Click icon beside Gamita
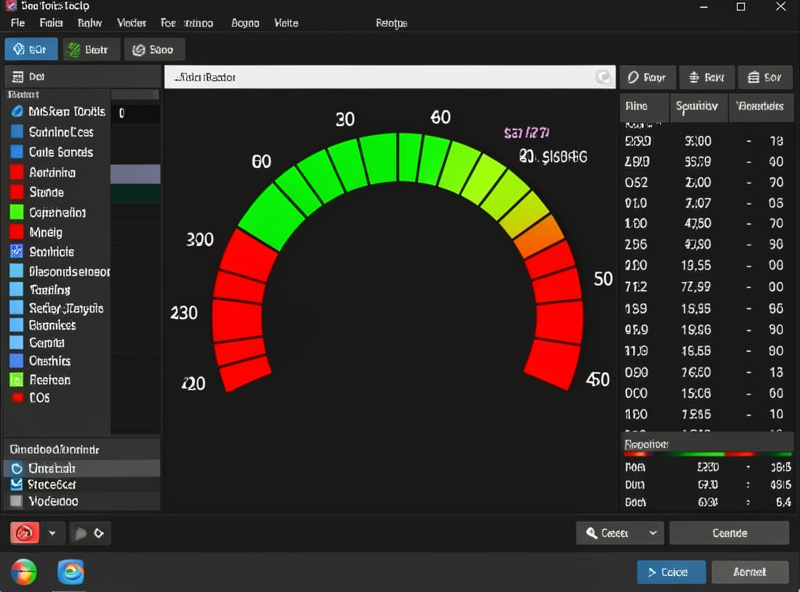Screen dimensions: 800x592 point(17,342)
